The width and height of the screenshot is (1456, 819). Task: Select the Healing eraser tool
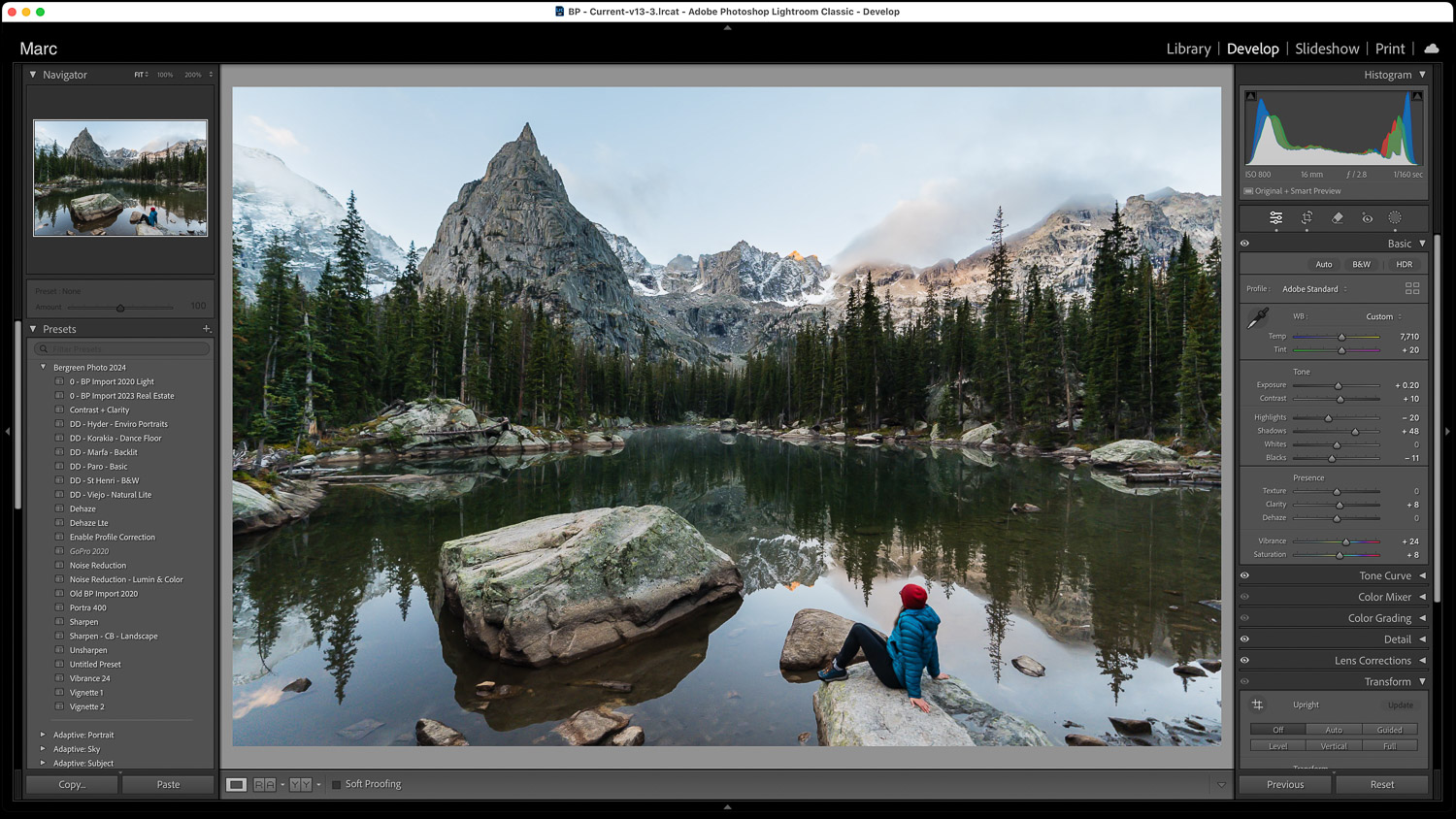[x=1337, y=218]
